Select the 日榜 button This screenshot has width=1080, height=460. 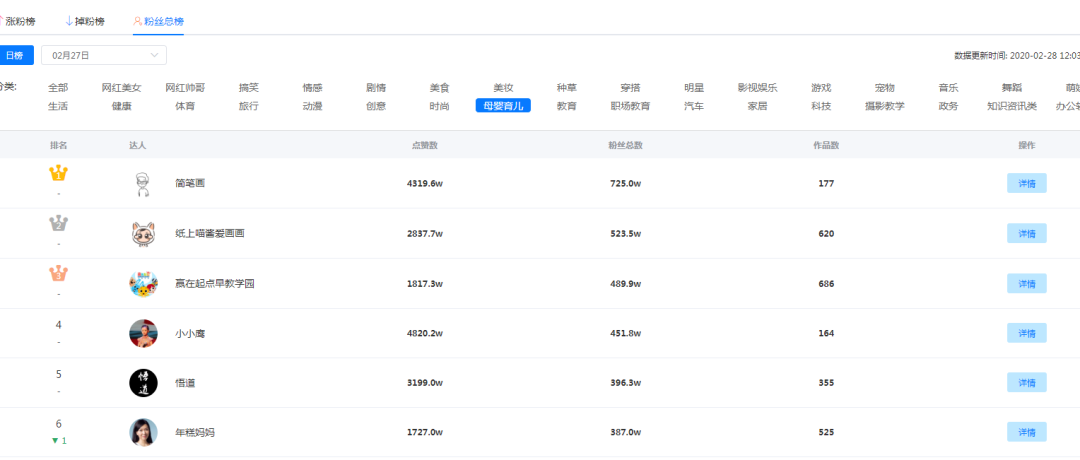(x=15, y=55)
